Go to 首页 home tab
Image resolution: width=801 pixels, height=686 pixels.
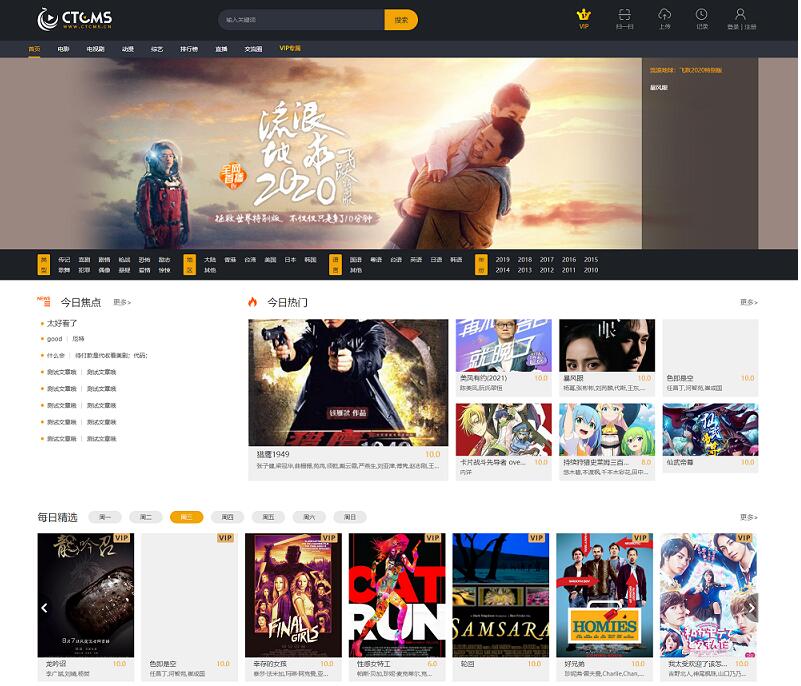[x=34, y=49]
